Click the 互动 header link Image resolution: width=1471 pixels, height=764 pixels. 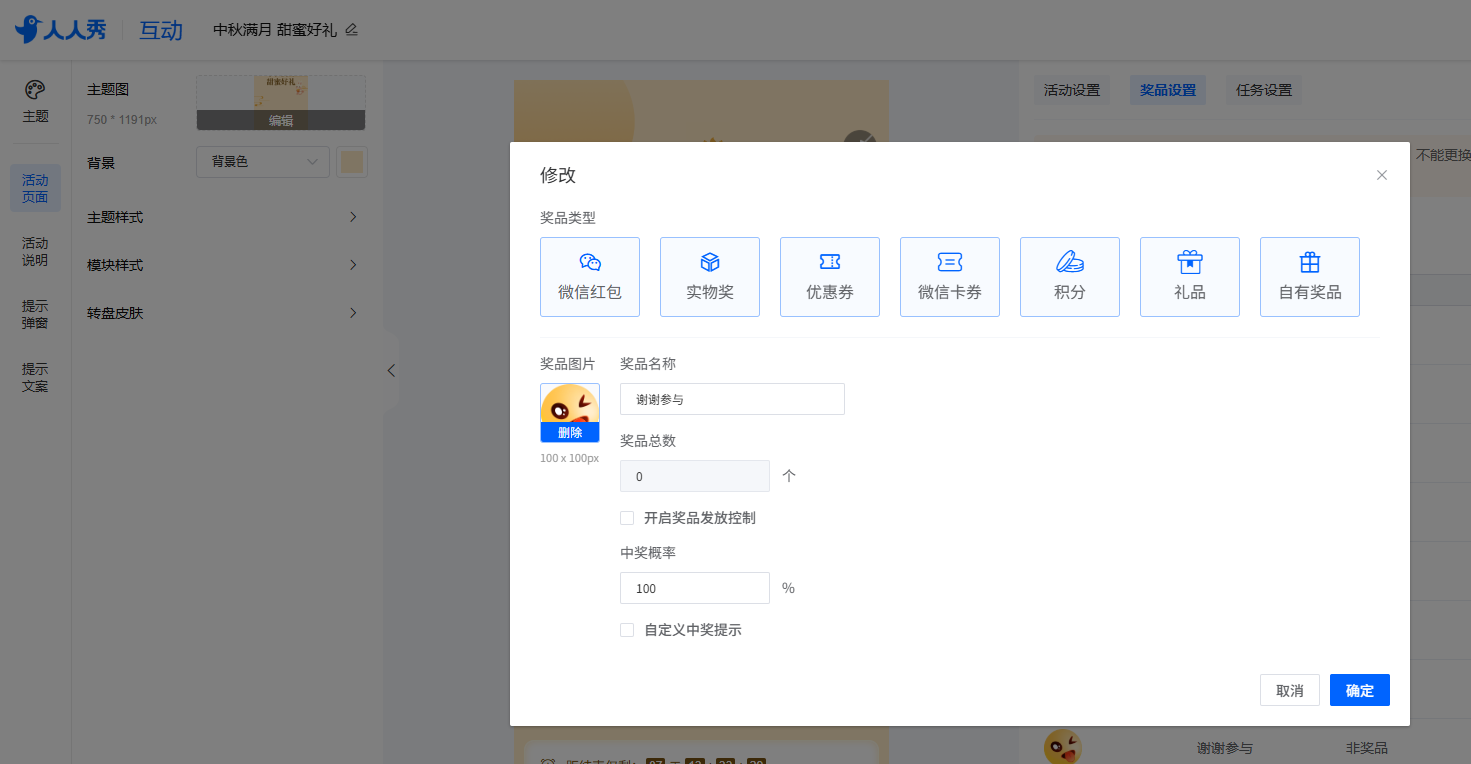[161, 30]
